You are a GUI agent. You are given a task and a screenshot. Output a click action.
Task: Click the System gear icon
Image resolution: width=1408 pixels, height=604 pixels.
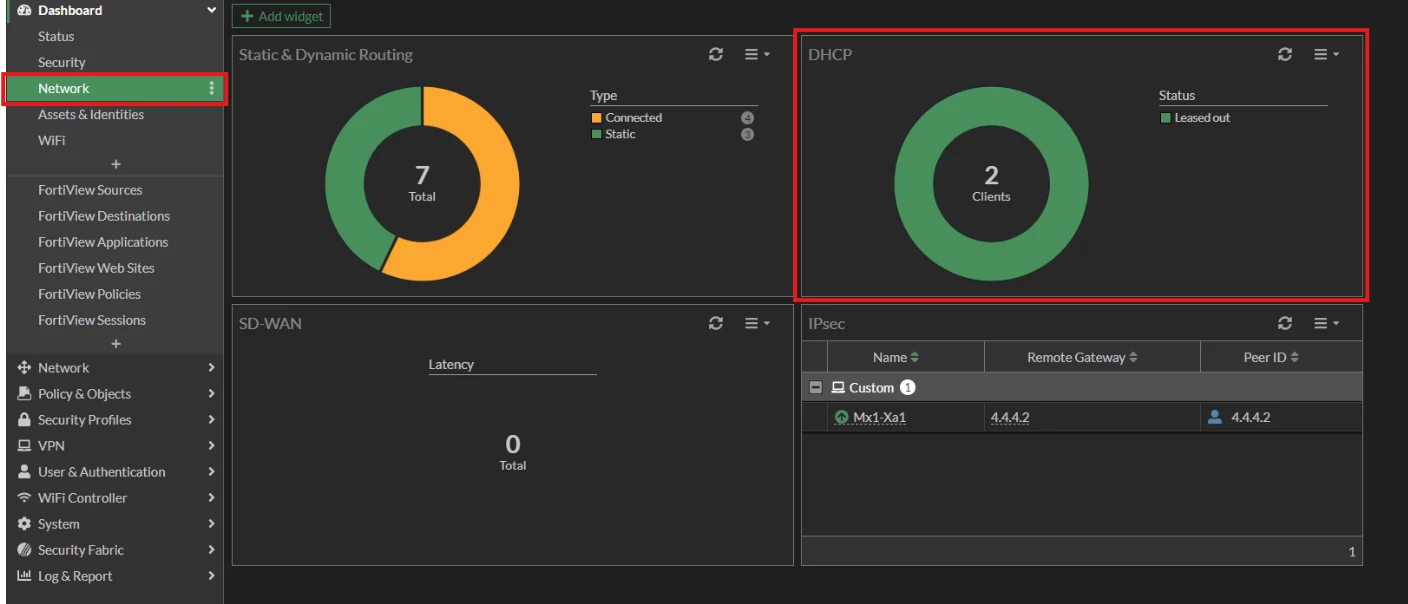(25, 524)
